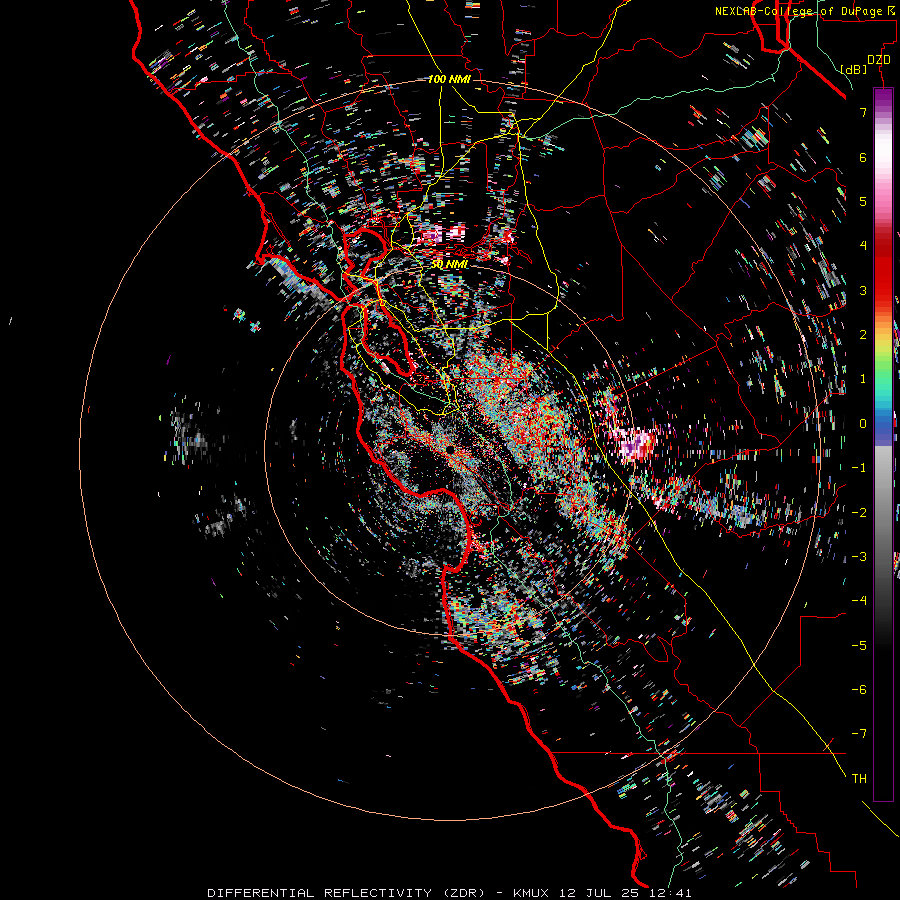Click the 1 value on the color scale
This screenshot has height=900, width=900.
tap(863, 379)
